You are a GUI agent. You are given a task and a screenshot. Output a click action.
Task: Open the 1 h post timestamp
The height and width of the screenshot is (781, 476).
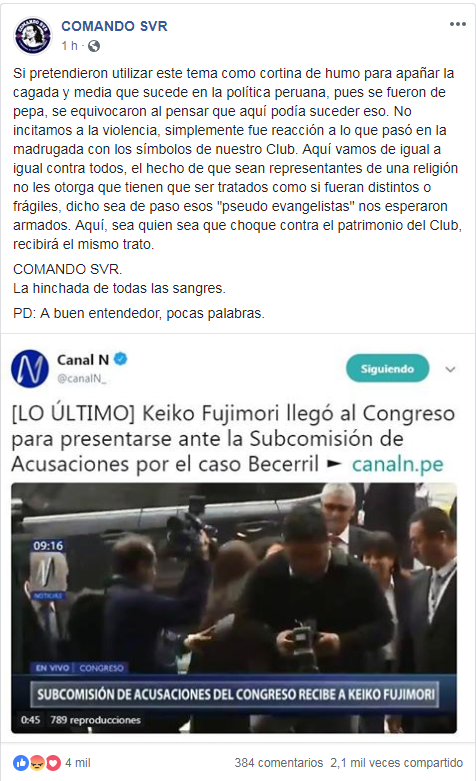pyautogui.click(x=70, y=46)
